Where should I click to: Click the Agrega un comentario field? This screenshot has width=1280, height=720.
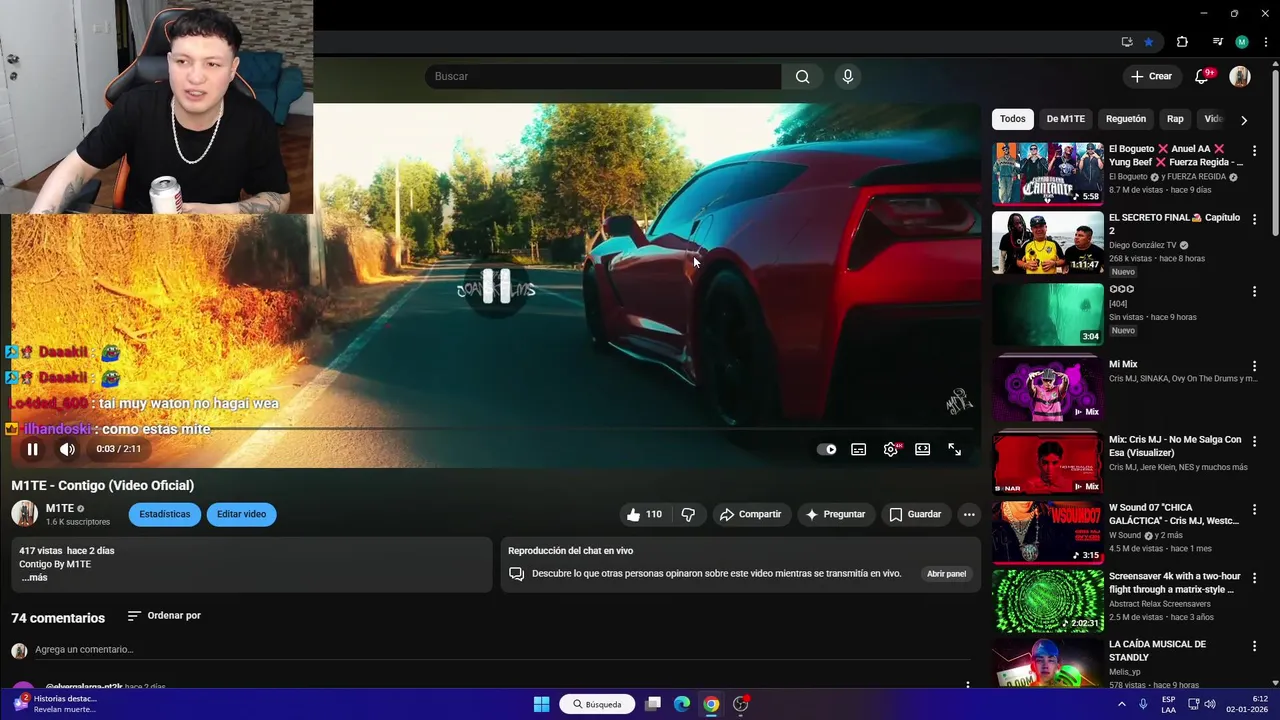coord(500,650)
